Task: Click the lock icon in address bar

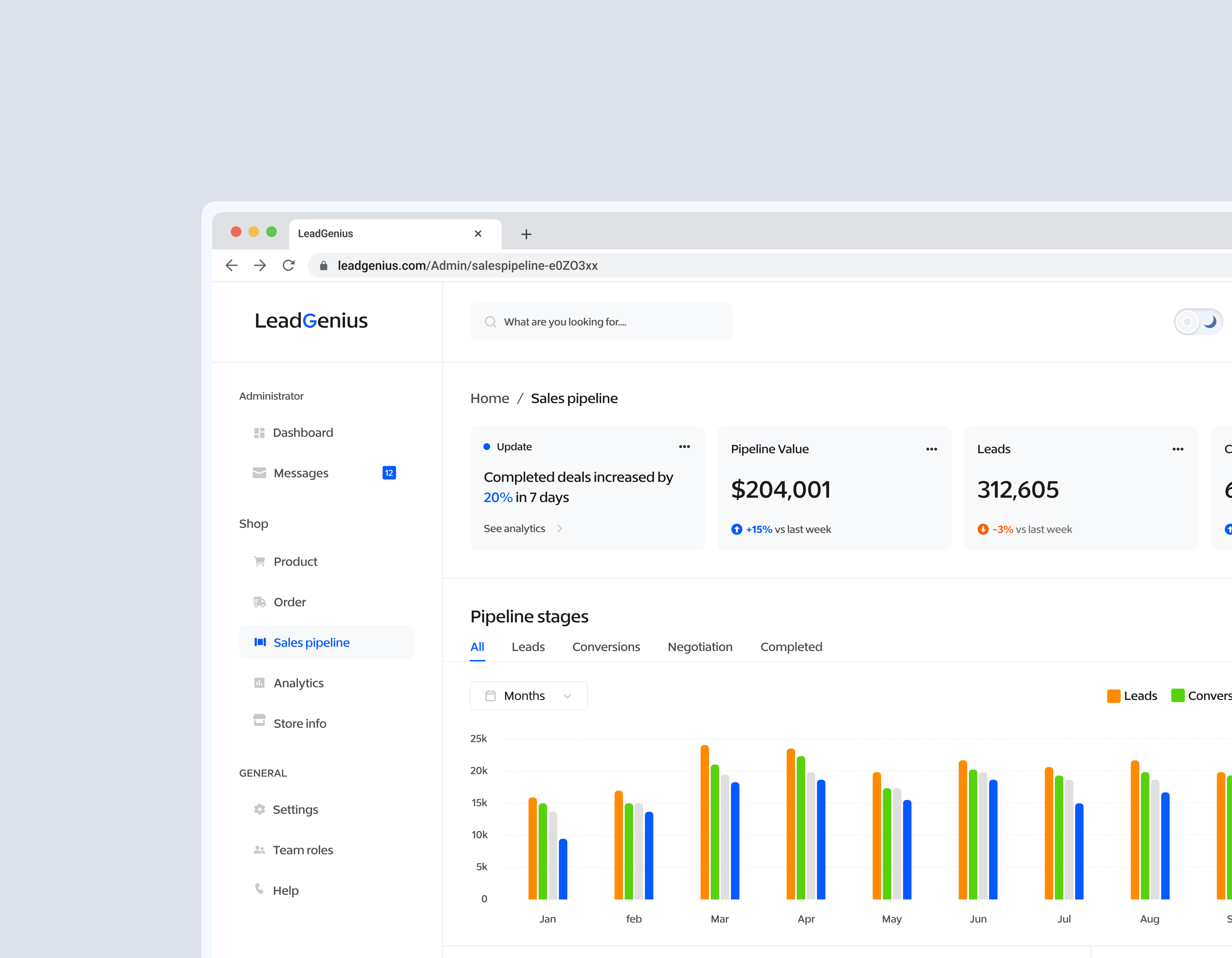Action: (x=324, y=266)
